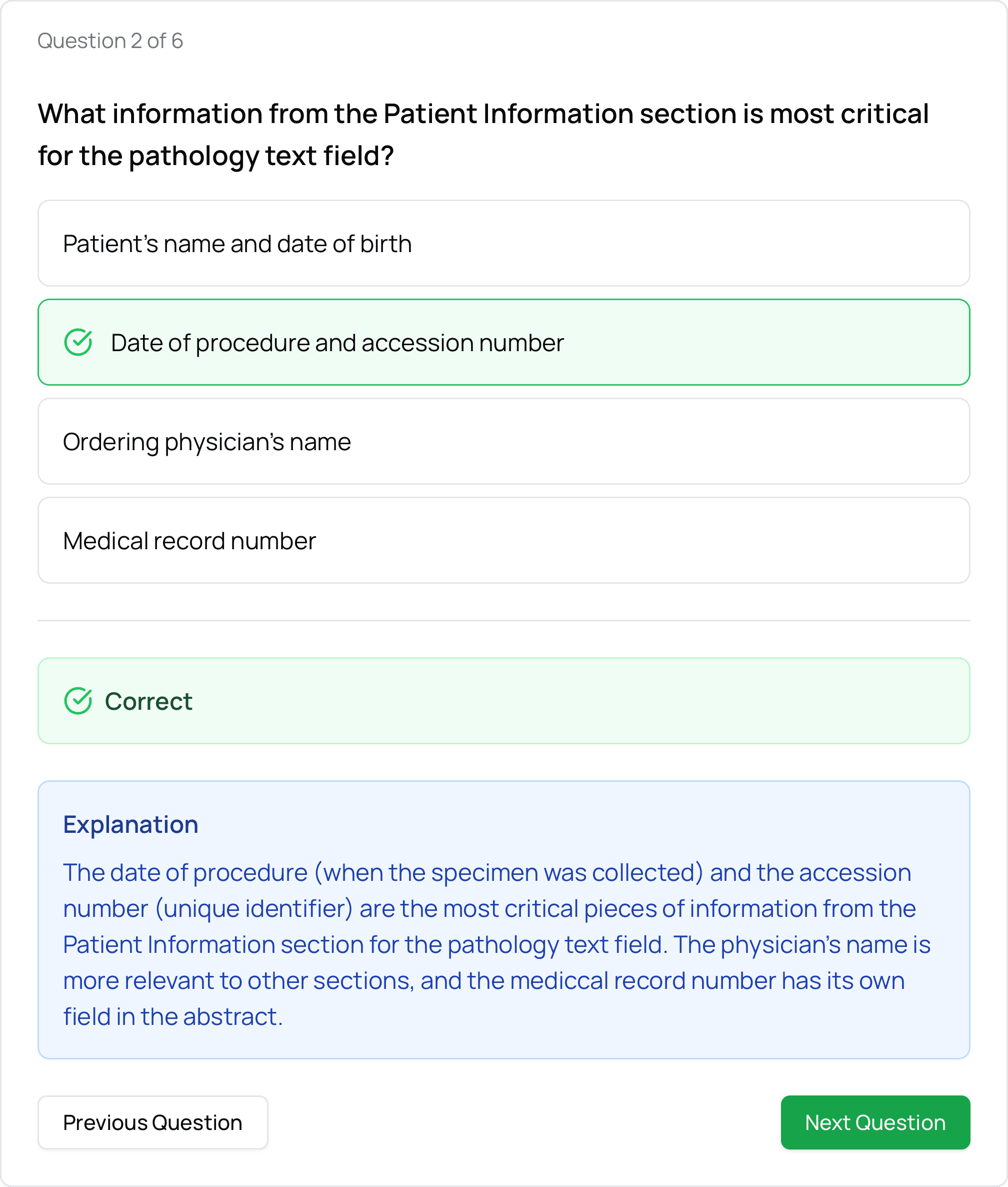Click the Correct feedback banner
The width and height of the screenshot is (1008, 1187).
click(504, 702)
